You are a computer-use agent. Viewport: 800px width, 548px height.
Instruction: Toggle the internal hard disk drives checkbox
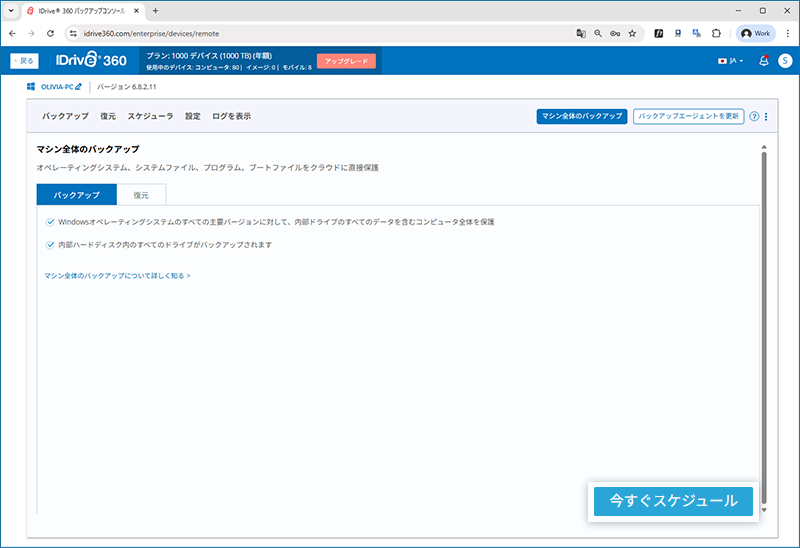pyautogui.click(x=50, y=244)
